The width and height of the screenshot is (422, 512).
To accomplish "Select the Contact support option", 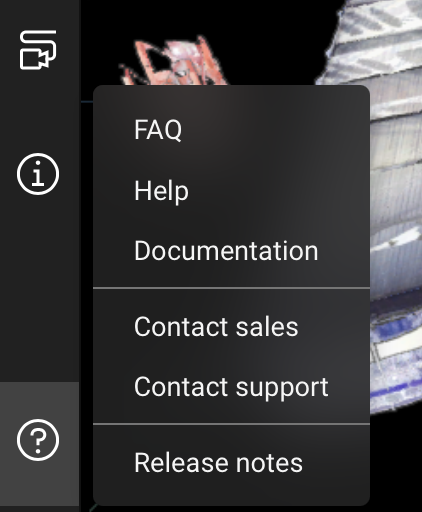I will (x=231, y=387).
